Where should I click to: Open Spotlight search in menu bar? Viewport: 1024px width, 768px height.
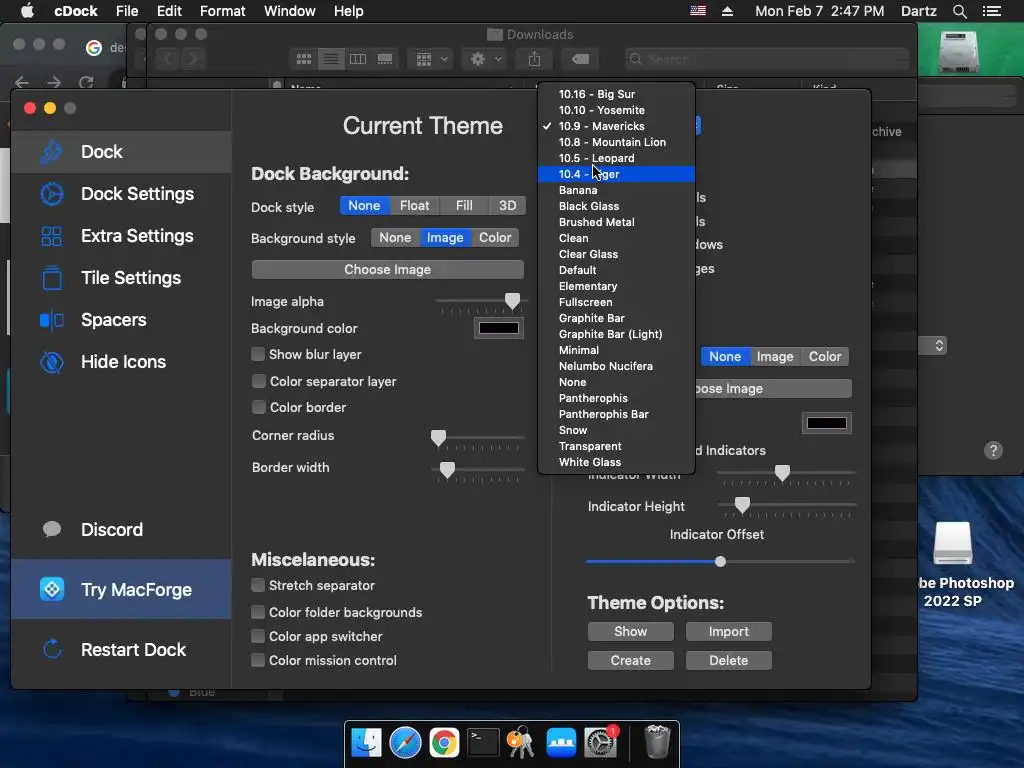(959, 11)
